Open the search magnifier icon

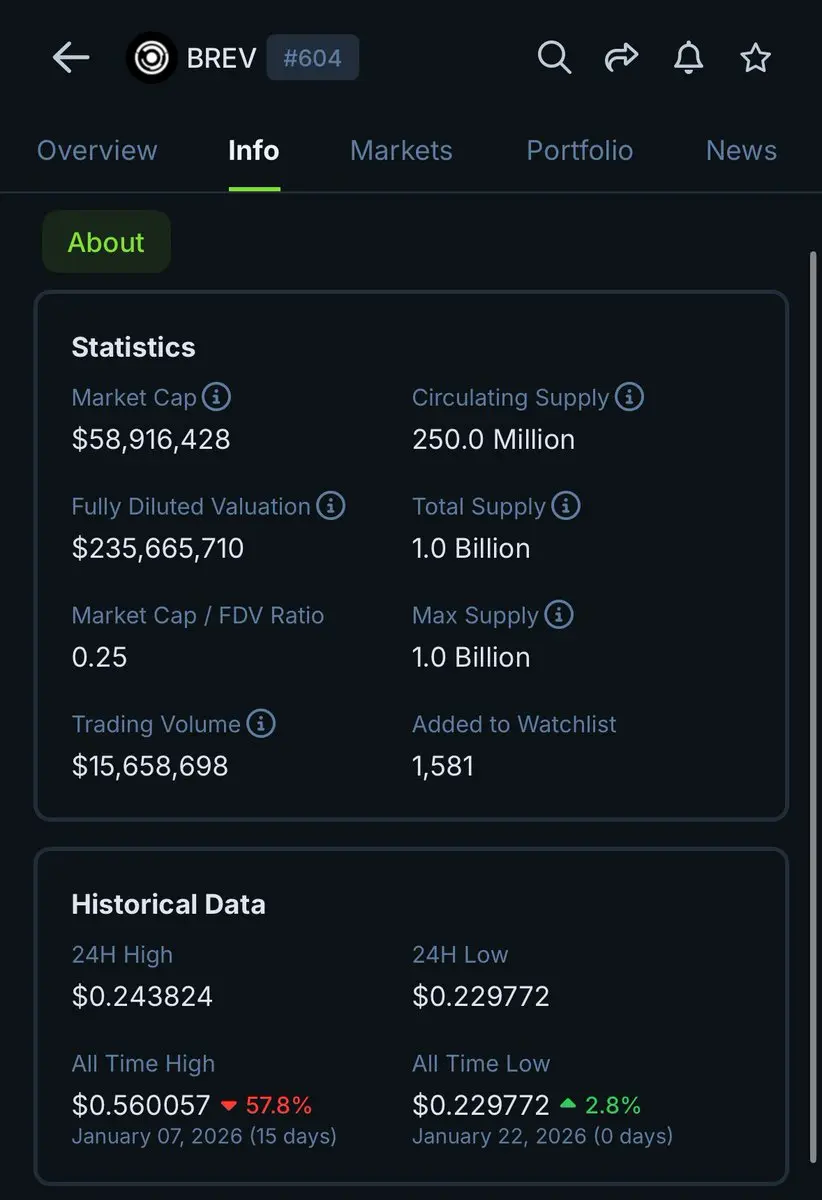554,58
